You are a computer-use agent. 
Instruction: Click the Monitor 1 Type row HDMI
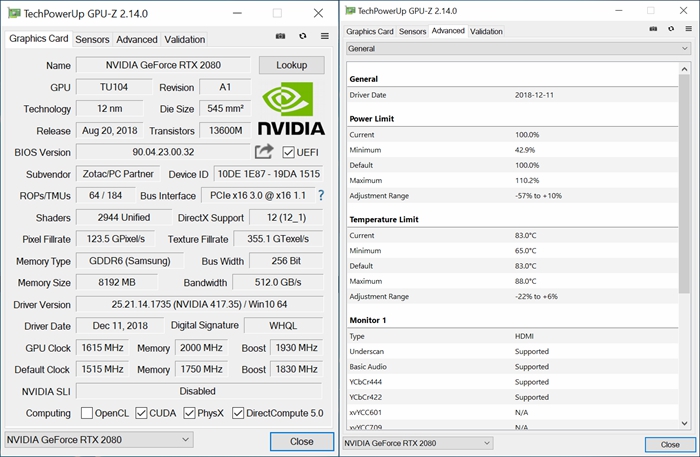(x=512, y=337)
